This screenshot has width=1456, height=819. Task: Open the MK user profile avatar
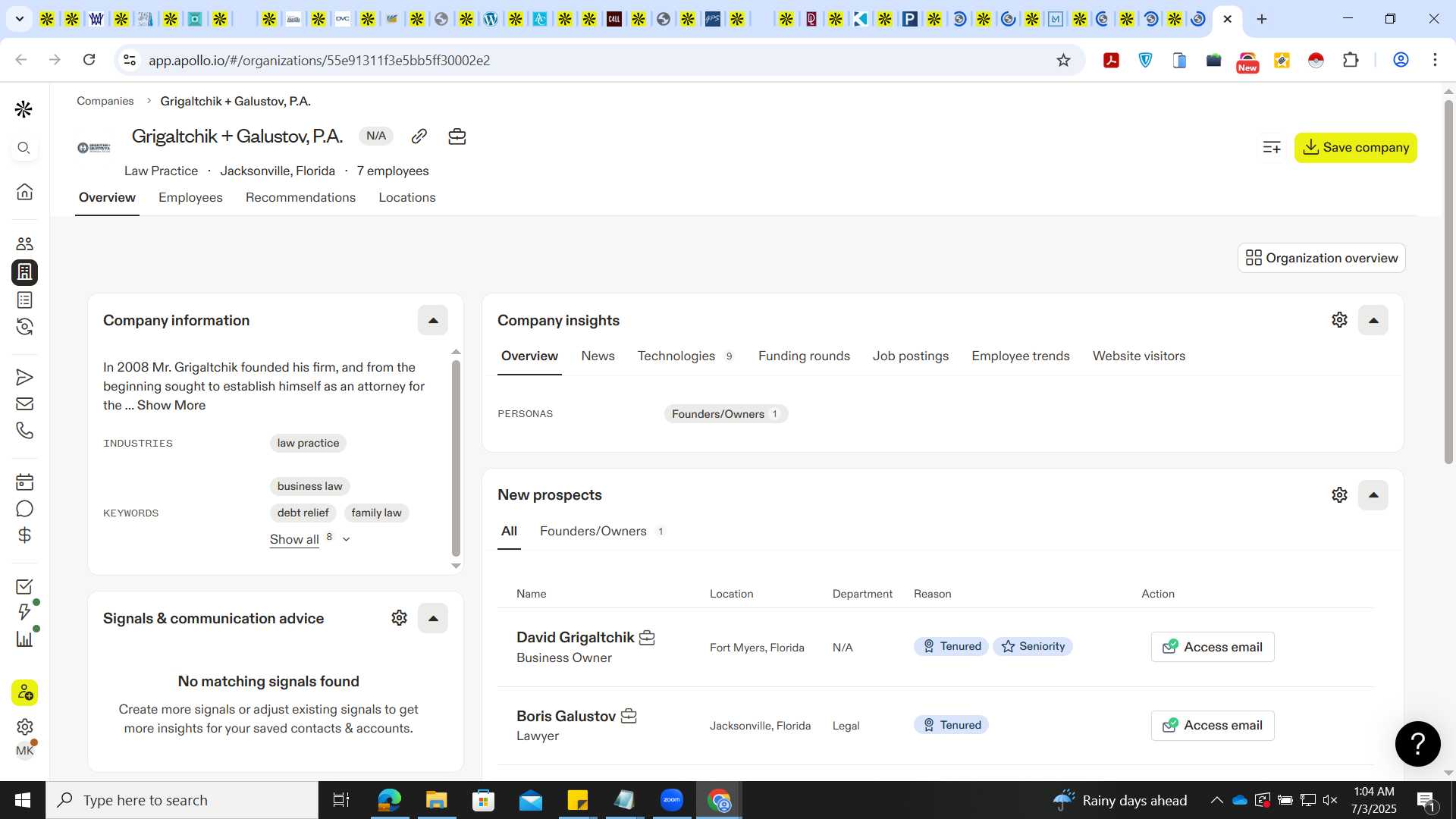[24, 752]
